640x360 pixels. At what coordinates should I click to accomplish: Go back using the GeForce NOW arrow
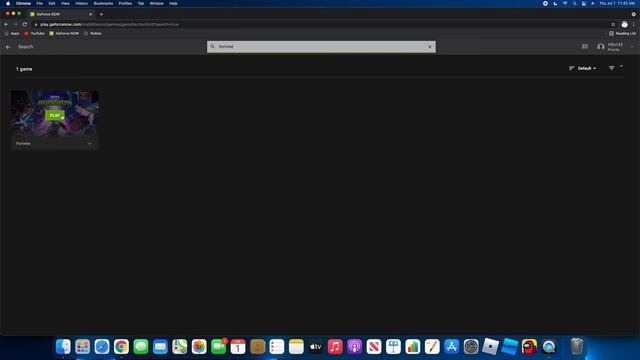click(8, 47)
